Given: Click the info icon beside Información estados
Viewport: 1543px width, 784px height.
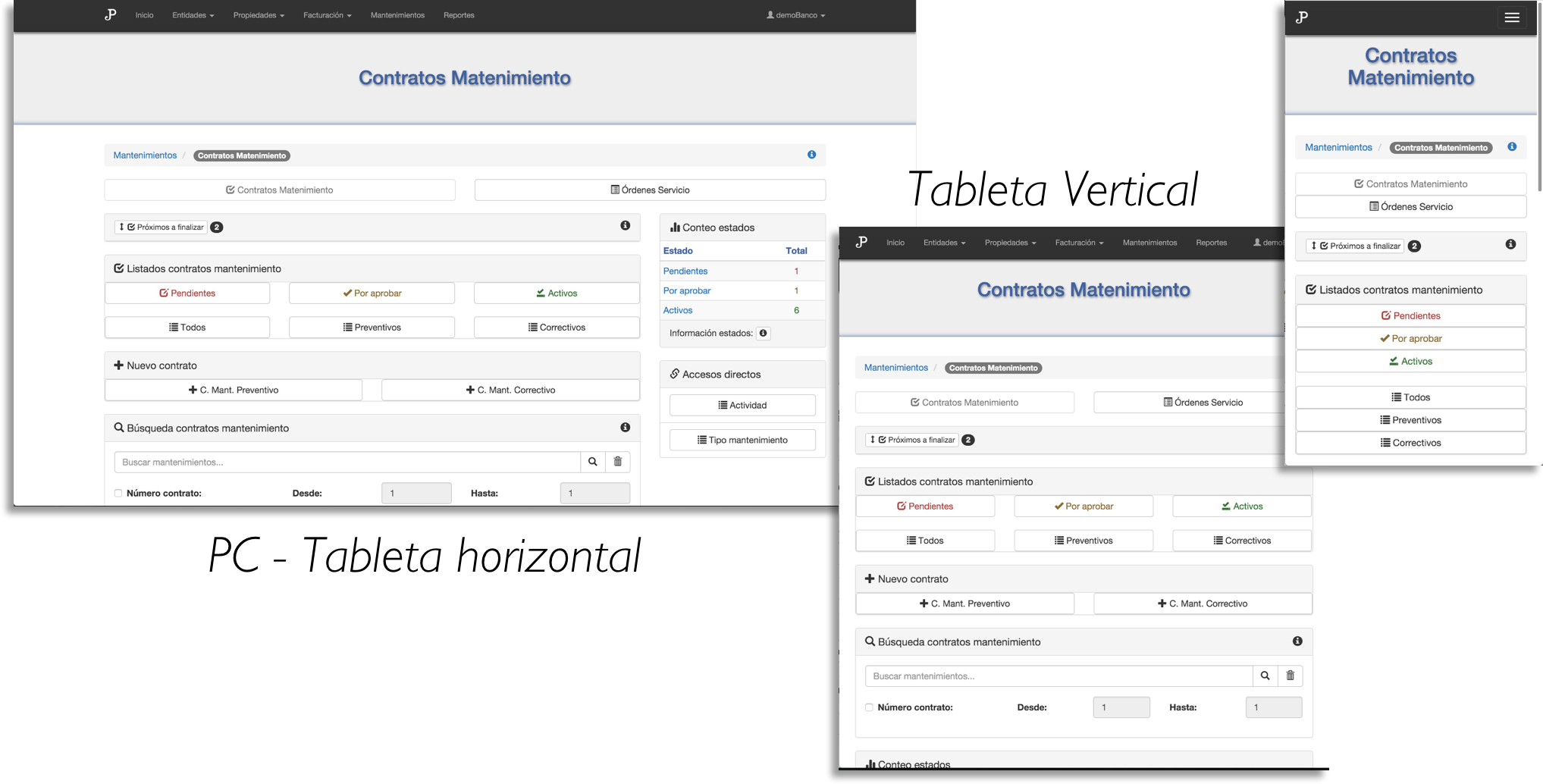Looking at the screenshot, I should tap(763, 334).
